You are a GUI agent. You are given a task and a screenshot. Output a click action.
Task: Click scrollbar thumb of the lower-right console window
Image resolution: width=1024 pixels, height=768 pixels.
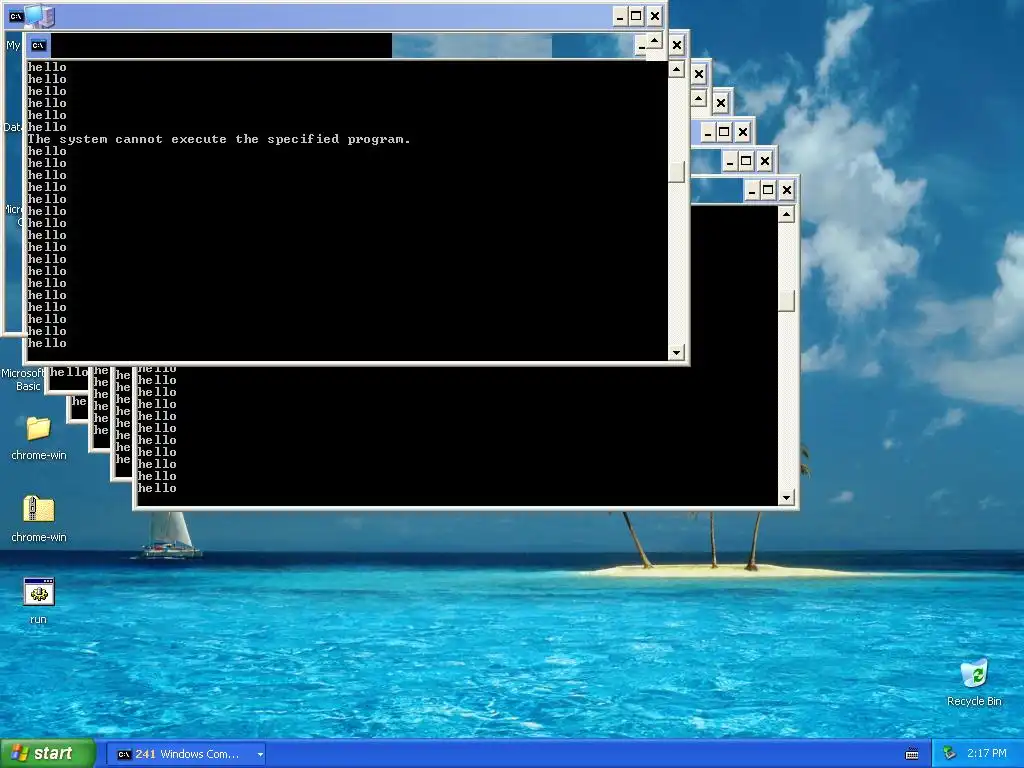click(786, 300)
